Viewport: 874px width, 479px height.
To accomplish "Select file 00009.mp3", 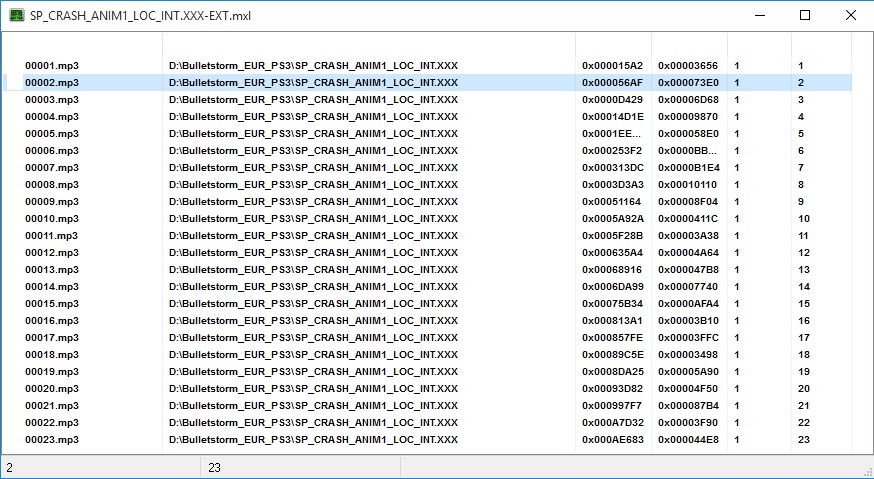I will [x=52, y=202].
